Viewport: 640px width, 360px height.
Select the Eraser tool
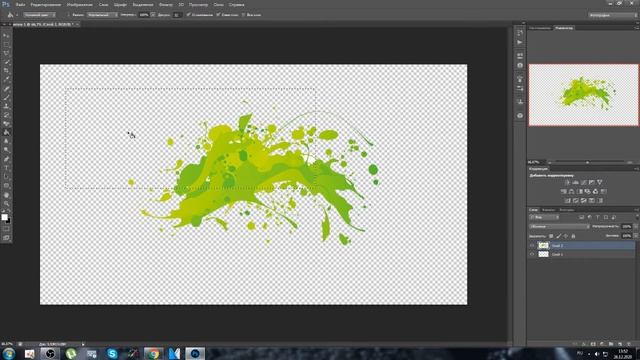pyautogui.click(x=6, y=124)
